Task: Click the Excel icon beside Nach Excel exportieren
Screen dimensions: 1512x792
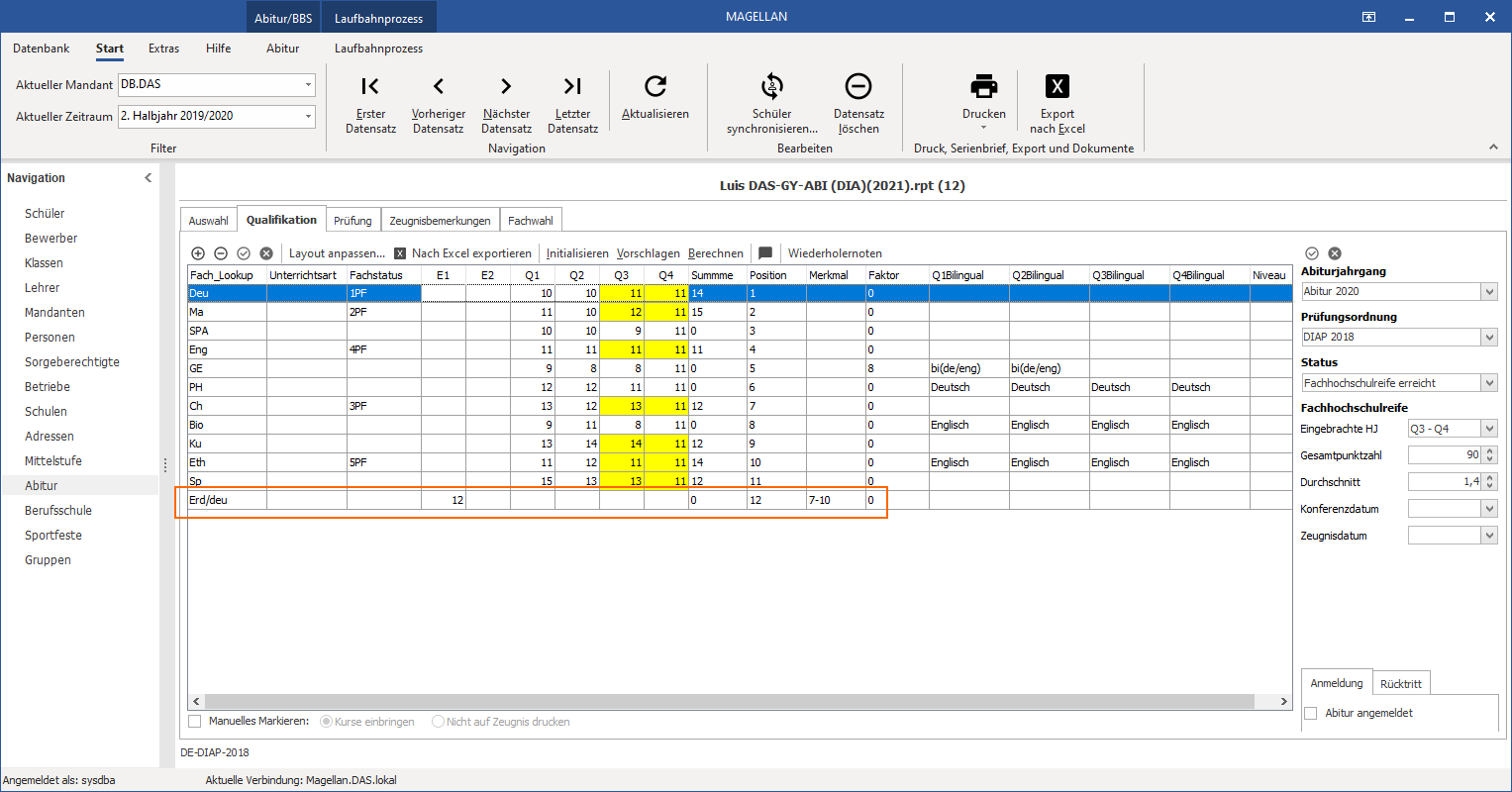Action: [400, 253]
